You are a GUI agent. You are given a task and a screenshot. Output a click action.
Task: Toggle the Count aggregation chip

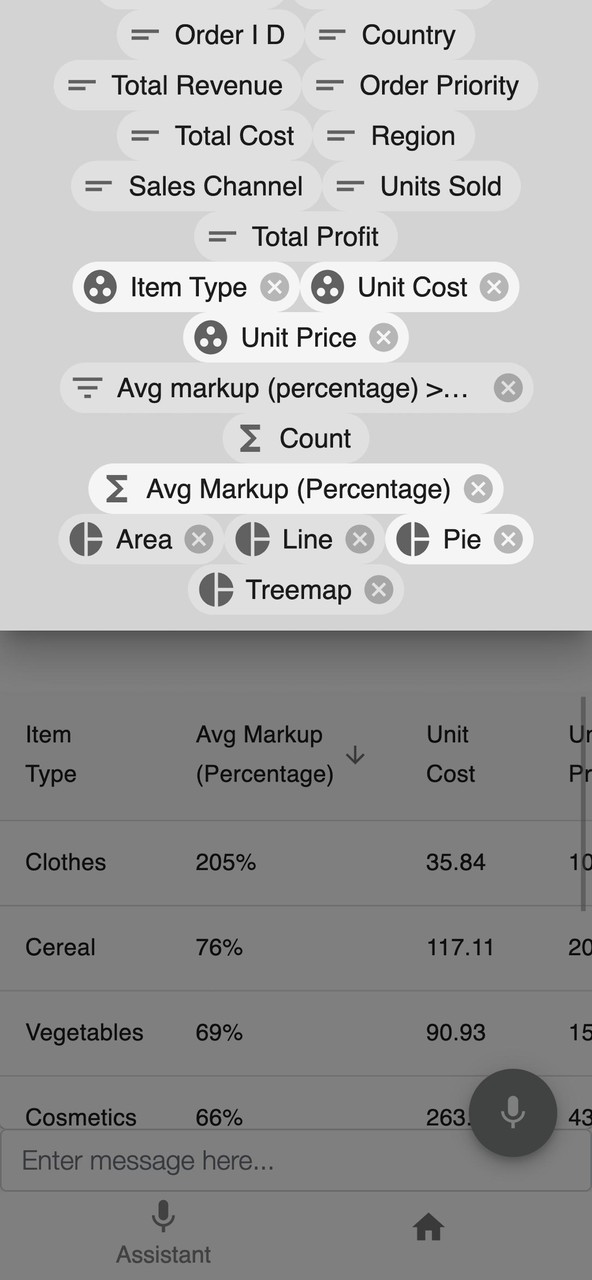tap(295, 438)
